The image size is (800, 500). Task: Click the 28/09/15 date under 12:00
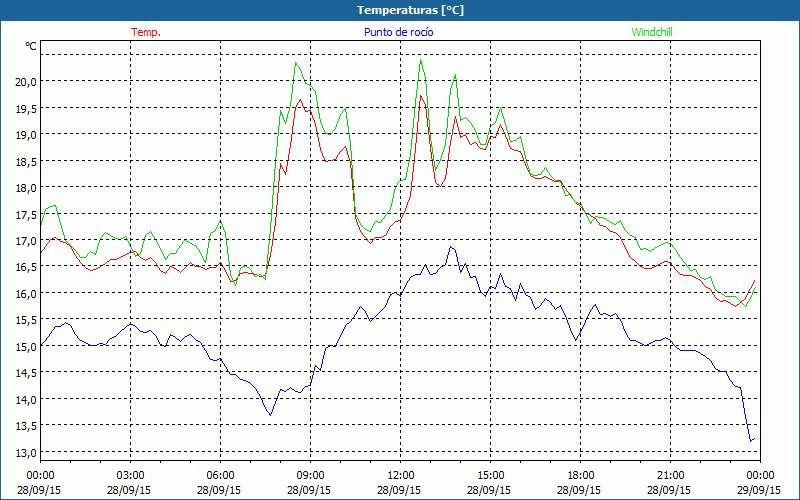click(400, 490)
